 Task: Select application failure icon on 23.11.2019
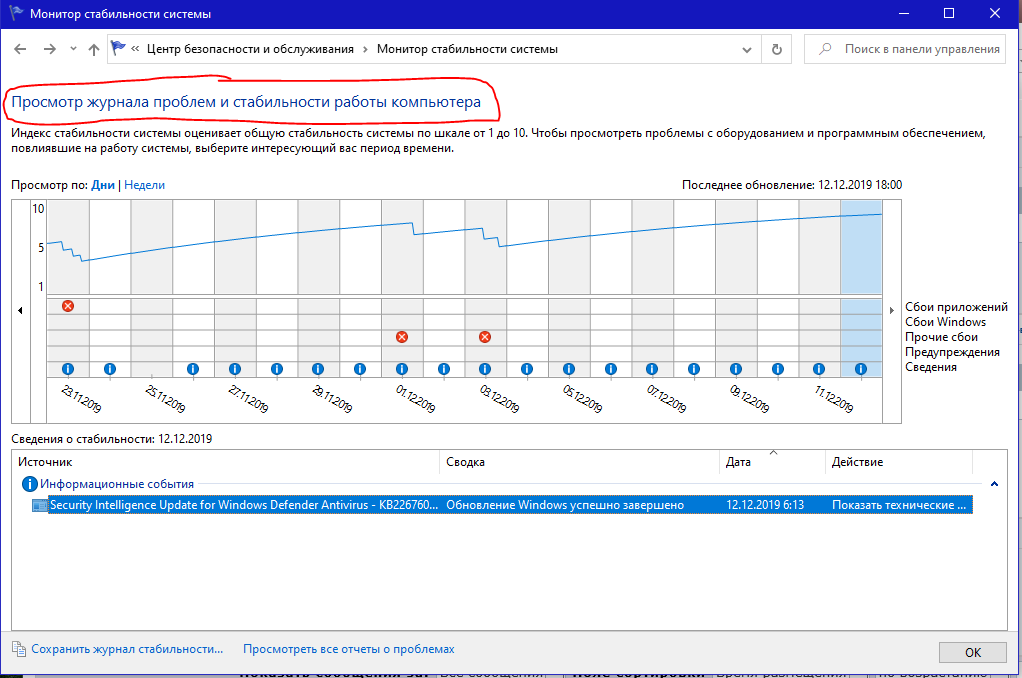coord(68,306)
